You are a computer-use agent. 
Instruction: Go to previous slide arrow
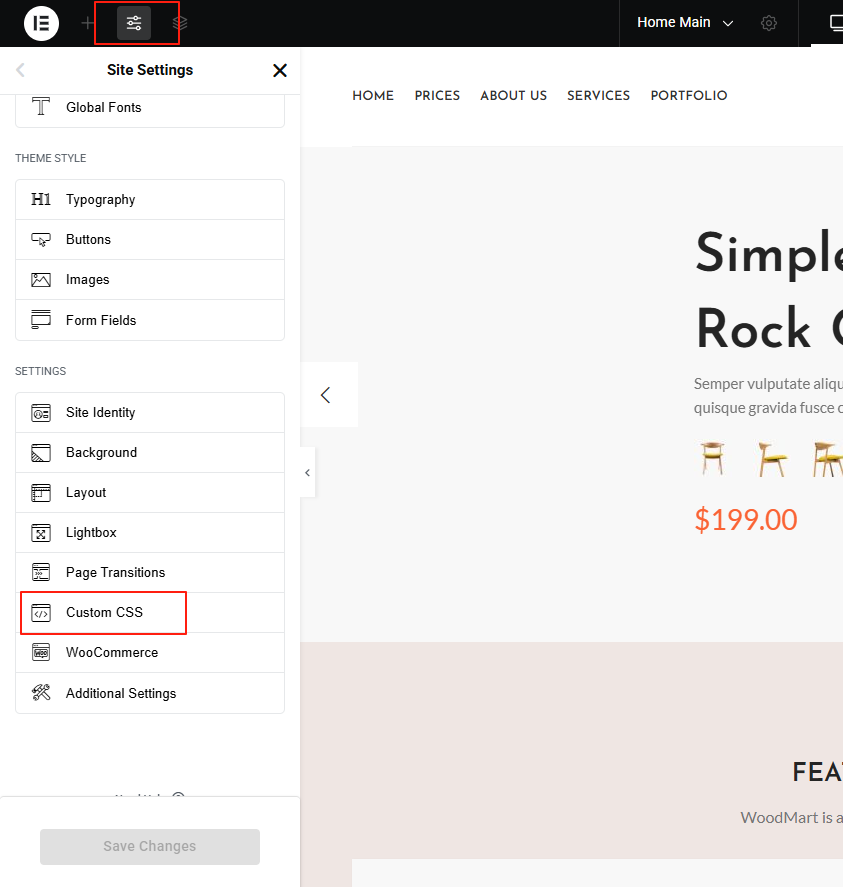point(326,395)
